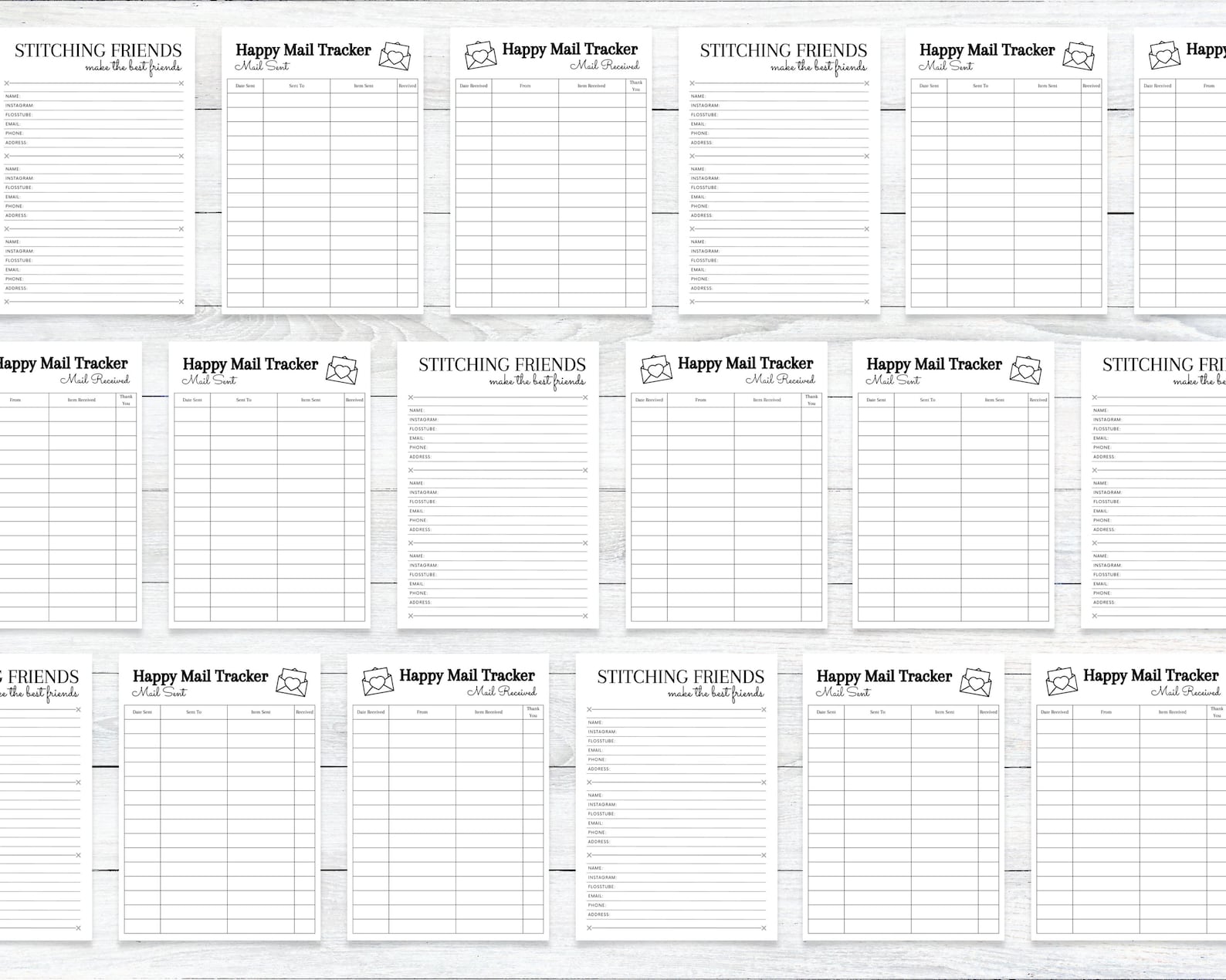Click first ADDRESS field on bottom-row full Stitching Friends page

point(676,769)
